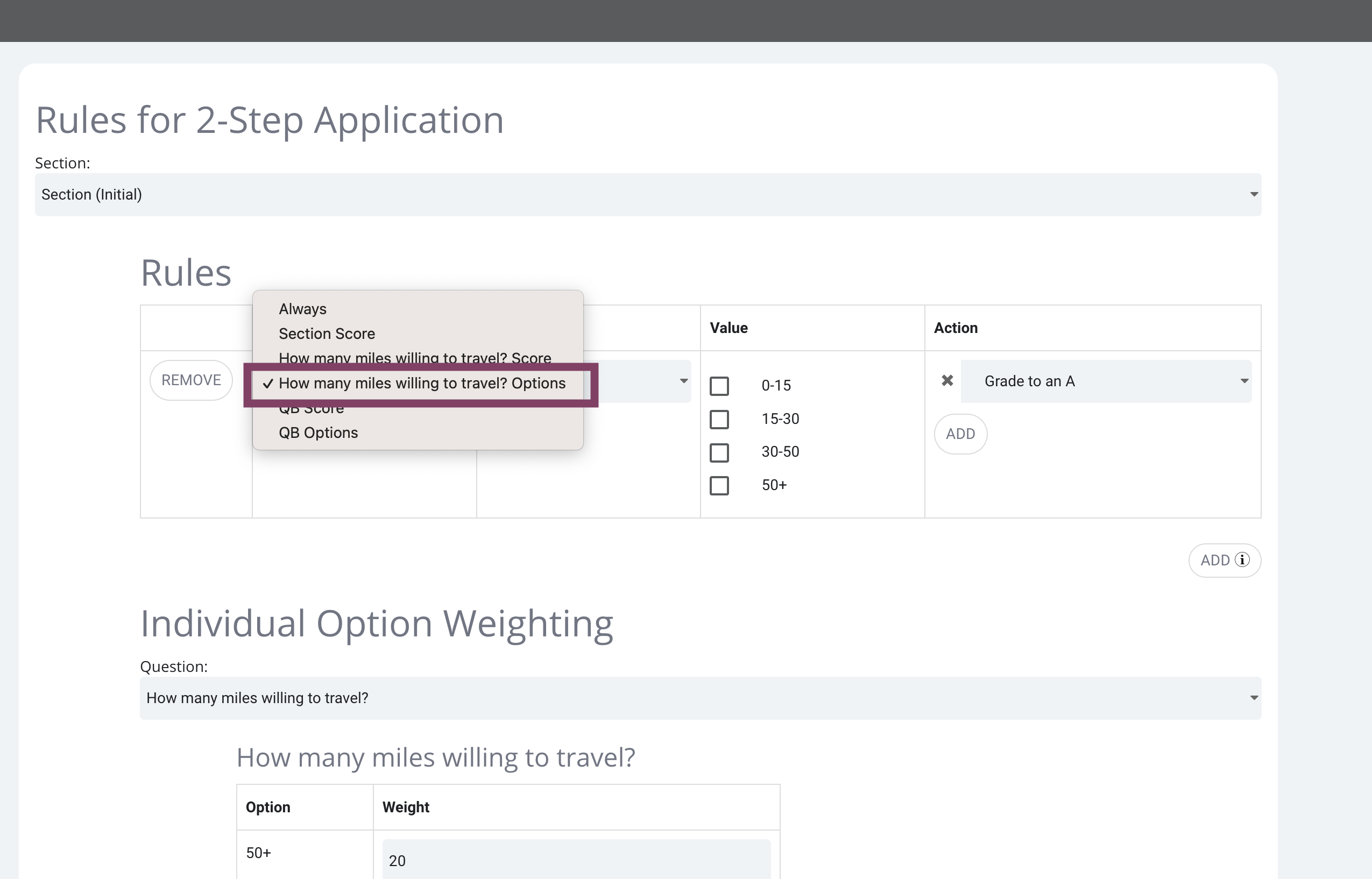Click ADD under the Grade action

click(960, 434)
